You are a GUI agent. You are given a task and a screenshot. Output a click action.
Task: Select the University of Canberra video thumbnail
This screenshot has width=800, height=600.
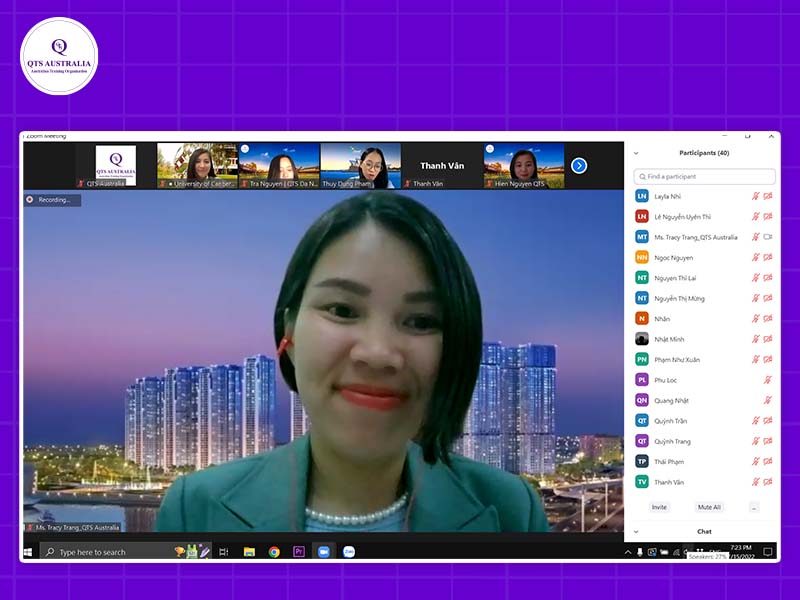(197, 166)
